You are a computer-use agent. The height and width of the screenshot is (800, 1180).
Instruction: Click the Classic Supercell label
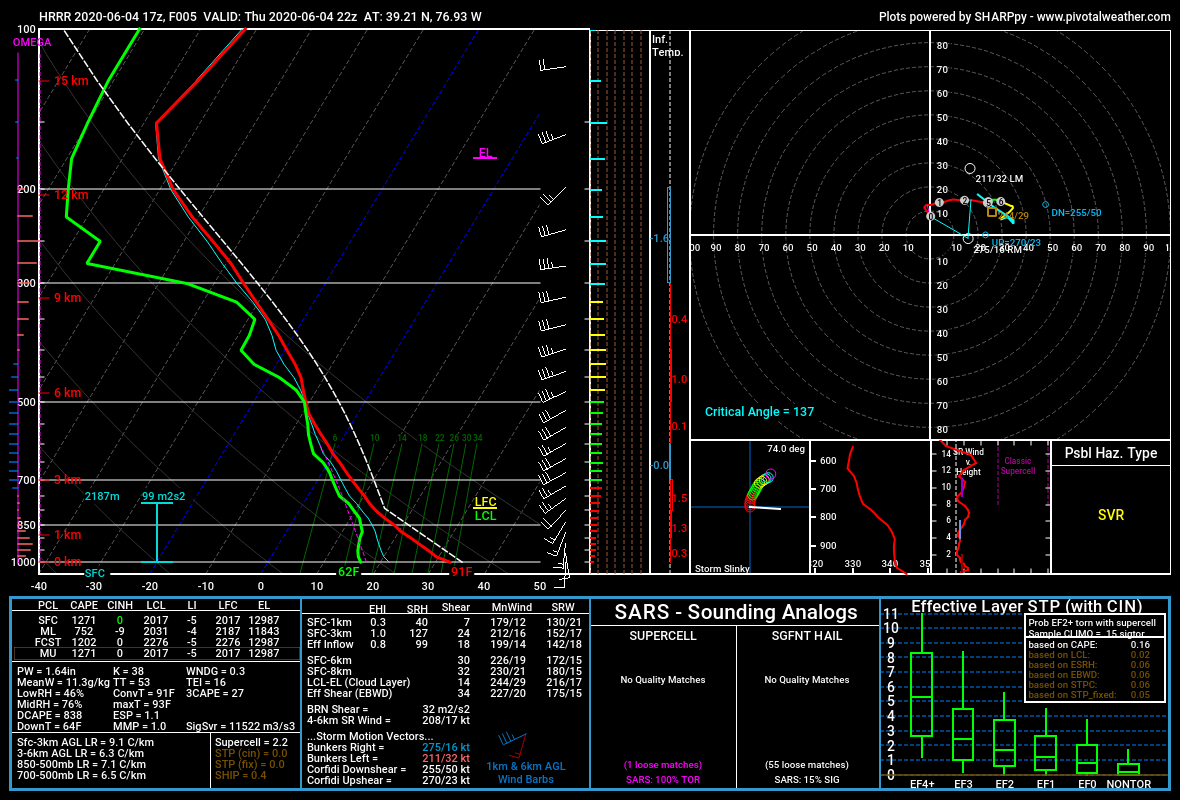[x=1017, y=466]
